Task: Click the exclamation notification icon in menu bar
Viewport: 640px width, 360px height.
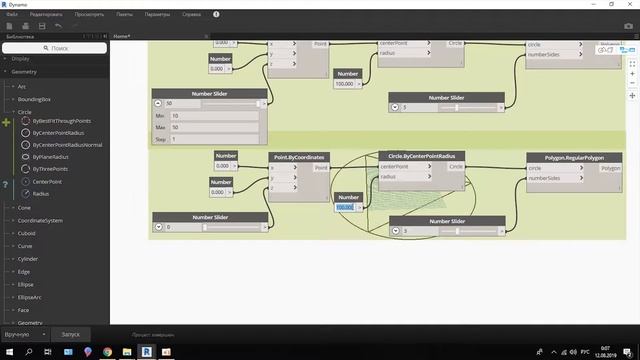Action: 216,14
